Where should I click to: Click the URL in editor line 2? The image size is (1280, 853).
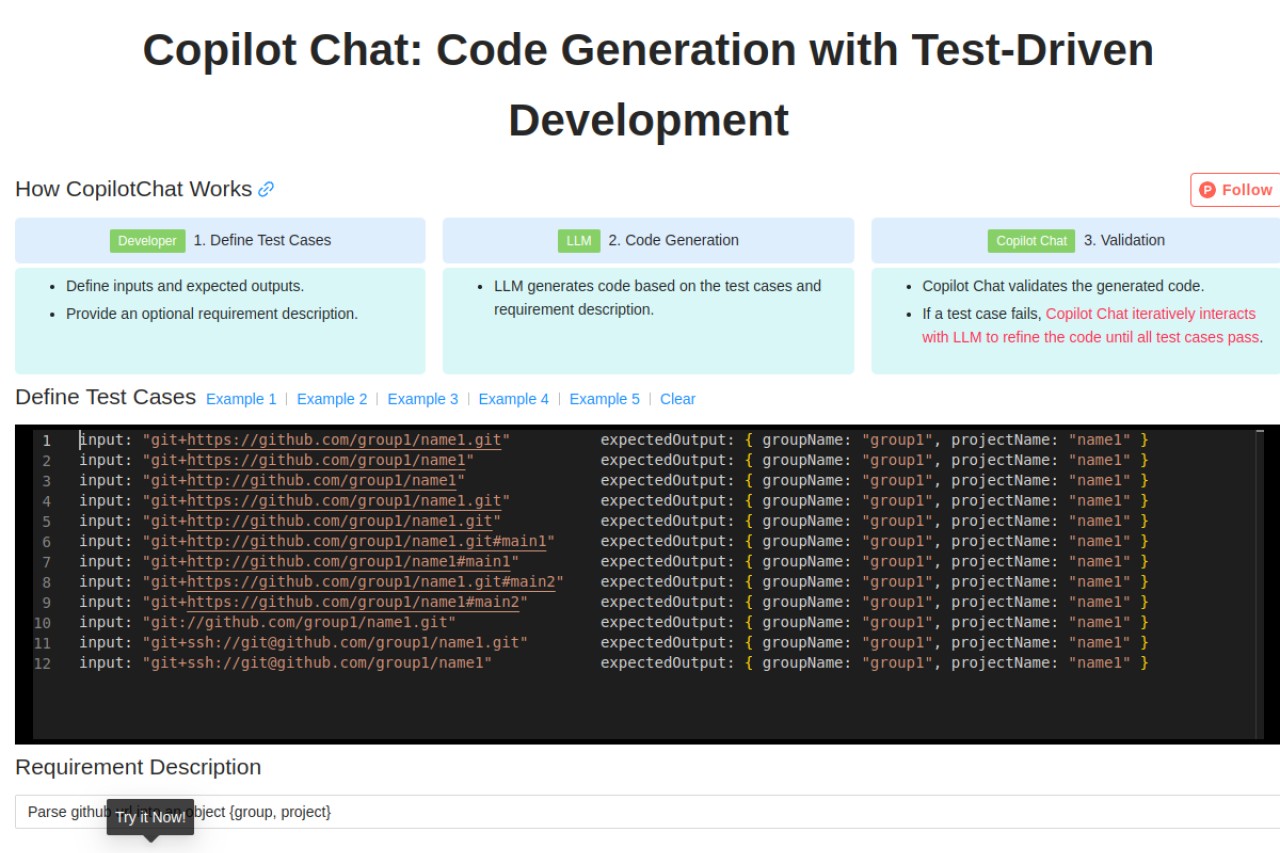coord(326,460)
